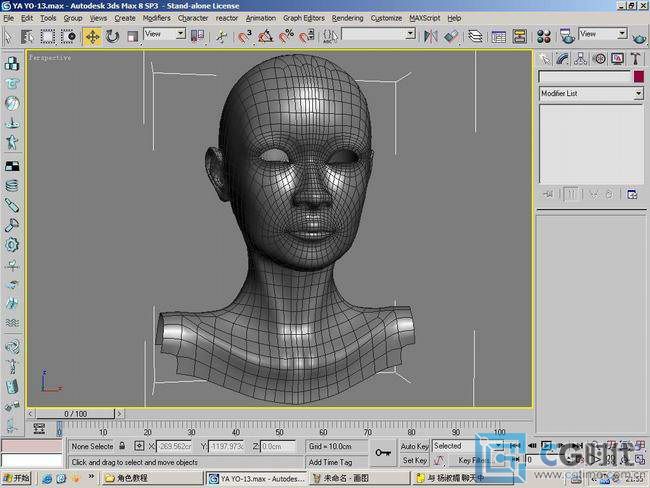Click the Use Pivot Point Center icon
The image size is (650, 488).
(197, 36)
